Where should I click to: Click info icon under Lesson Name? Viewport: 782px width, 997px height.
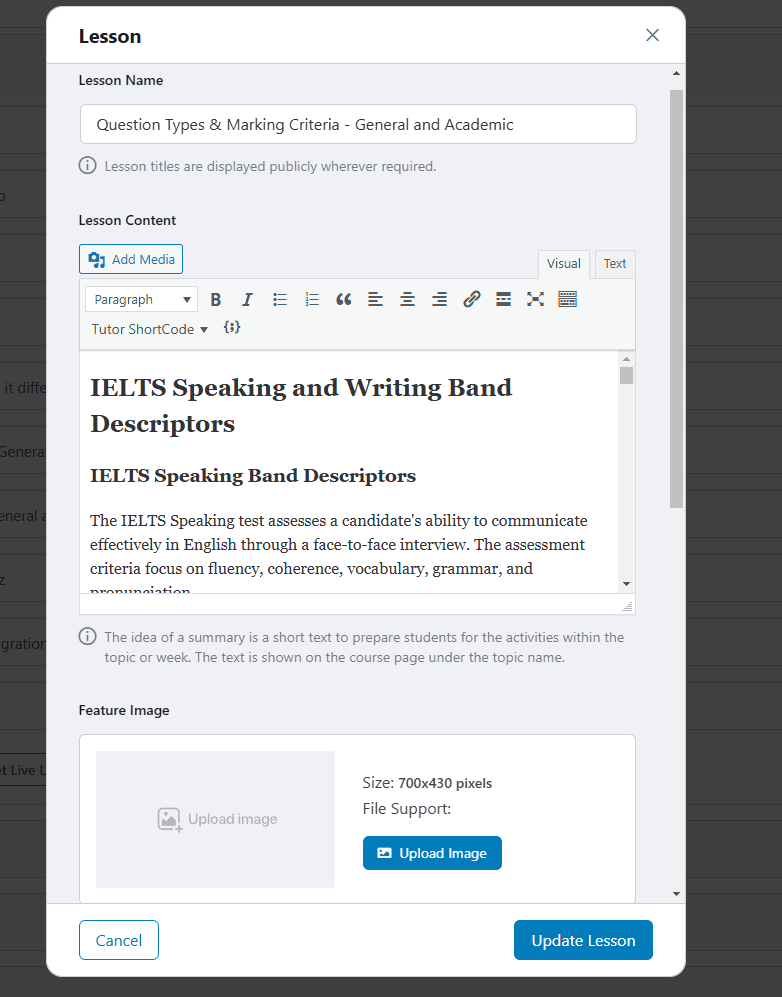point(87,165)
